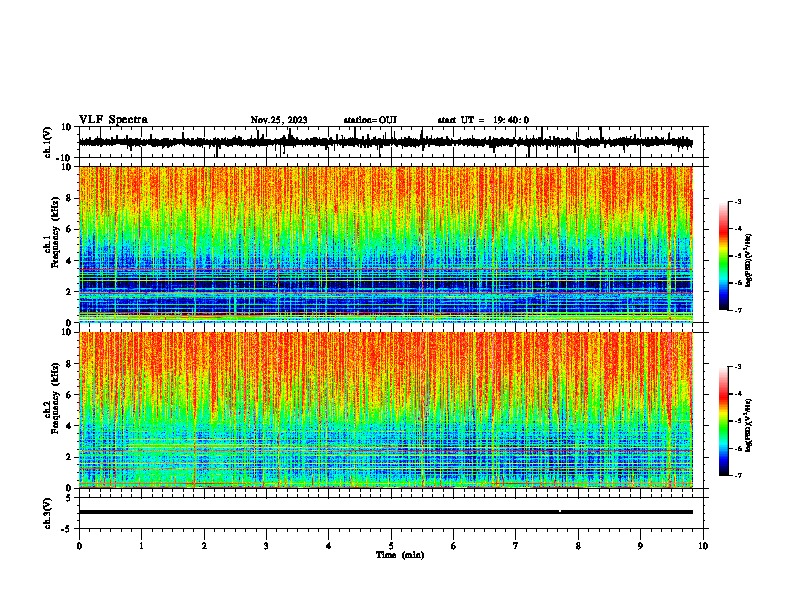Click the "5" tick on ch.3(V) axis
This screenshot has width=792, height=612.
pos(69,498)
